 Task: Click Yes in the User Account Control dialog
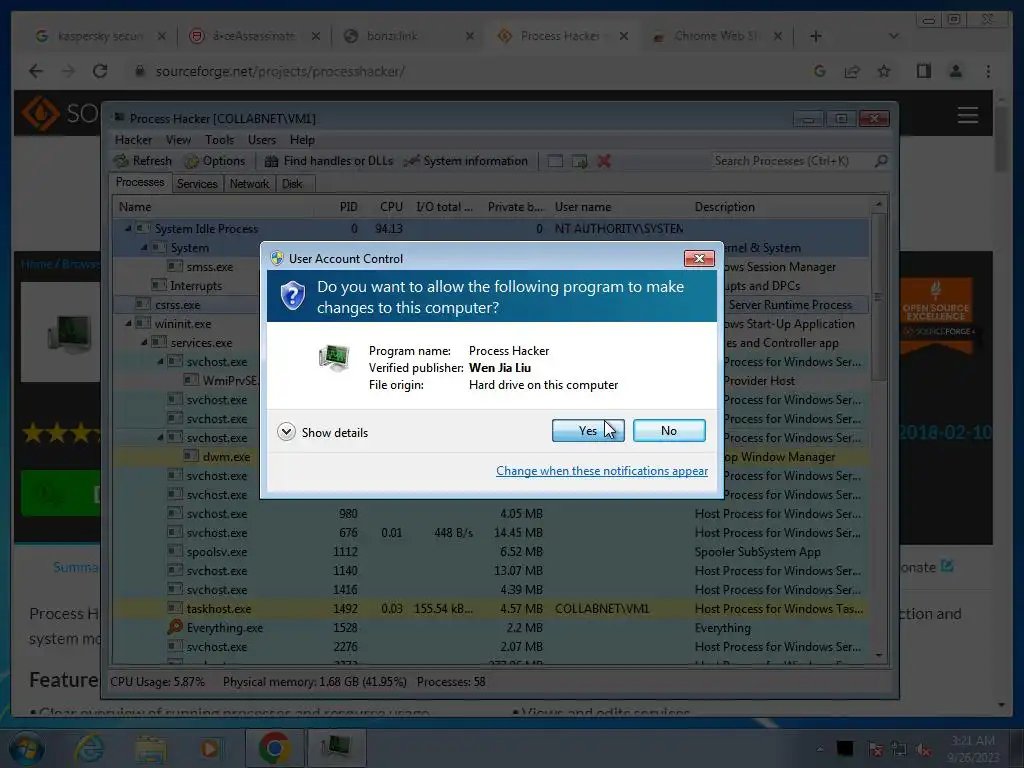[588, 430]
